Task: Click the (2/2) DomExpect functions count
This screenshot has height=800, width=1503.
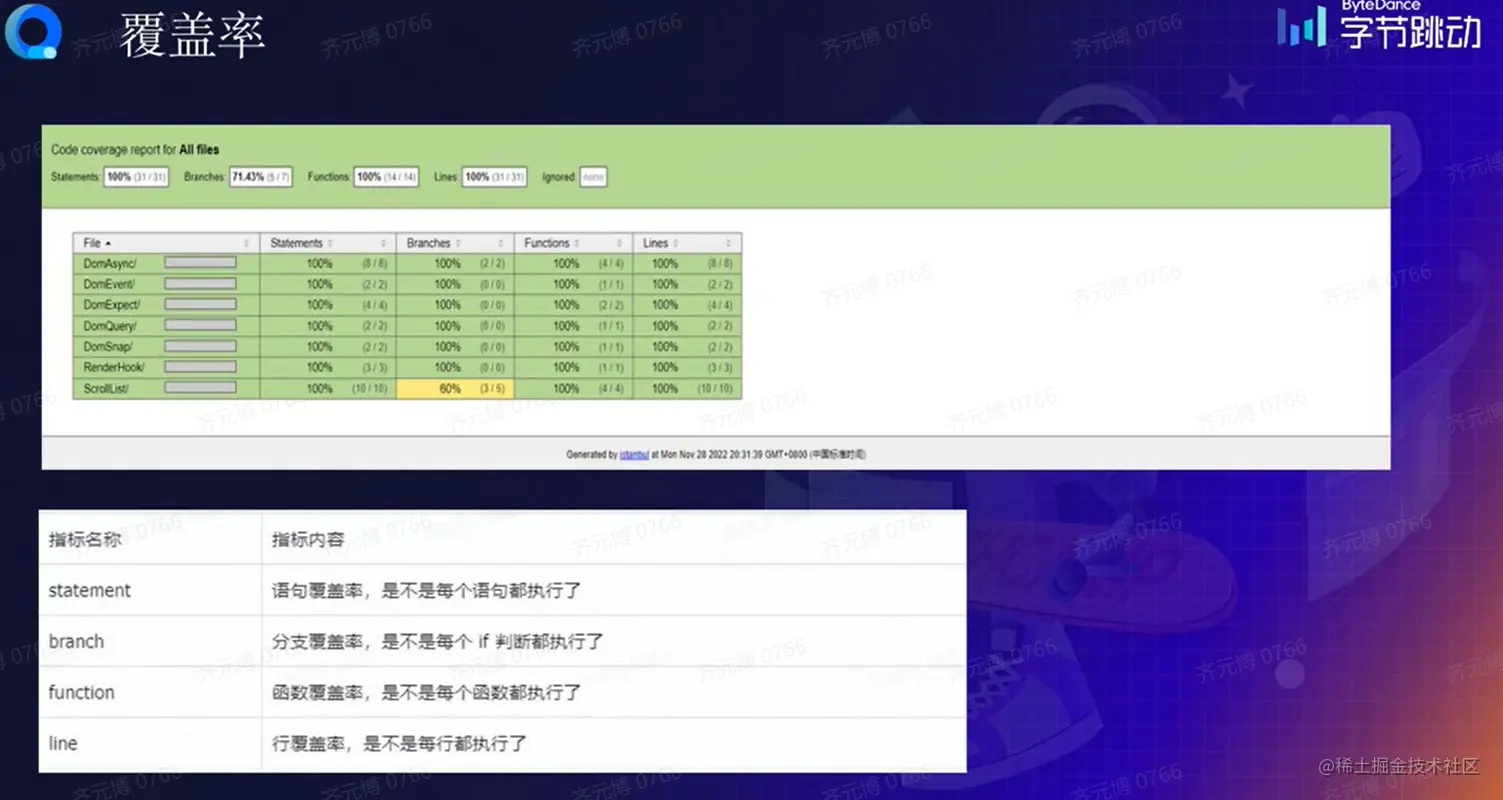Action: click(611, 305)
